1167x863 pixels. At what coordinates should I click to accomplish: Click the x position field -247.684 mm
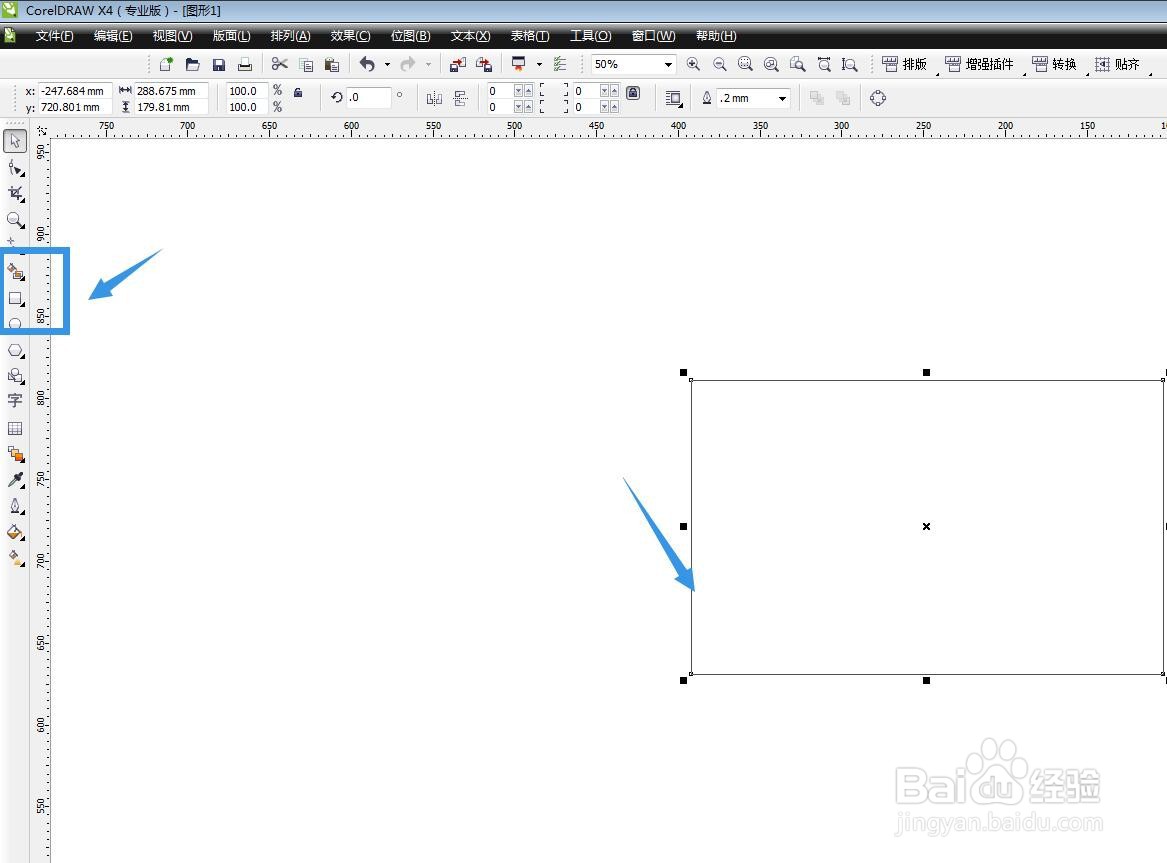[x=74, y=91]
